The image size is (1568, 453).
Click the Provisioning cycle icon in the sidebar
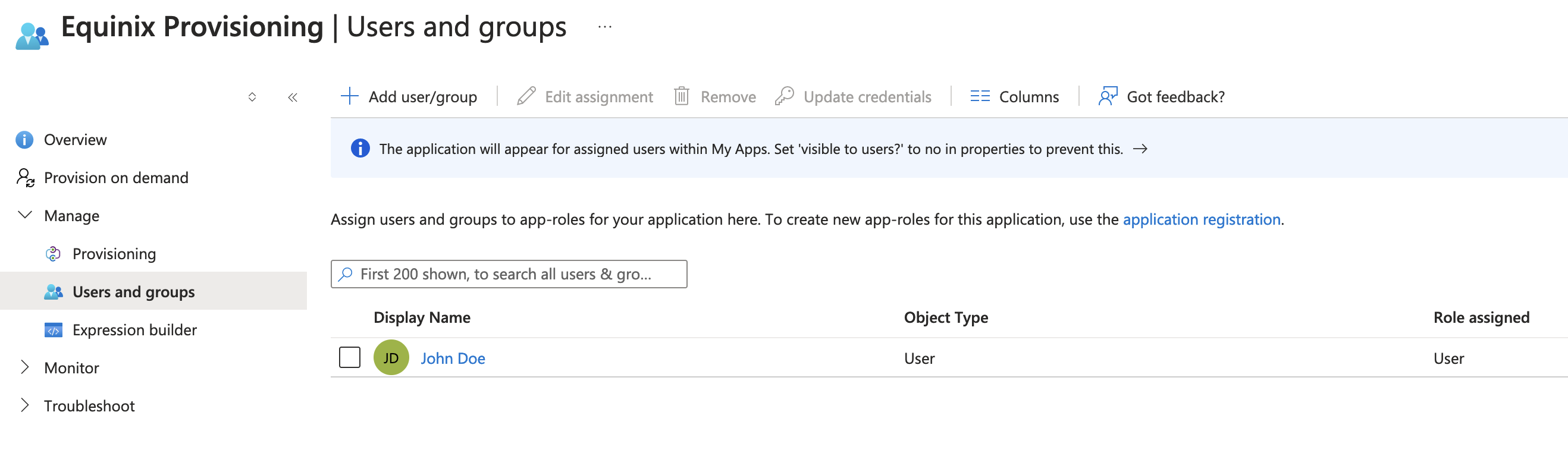tap(53, 254)
